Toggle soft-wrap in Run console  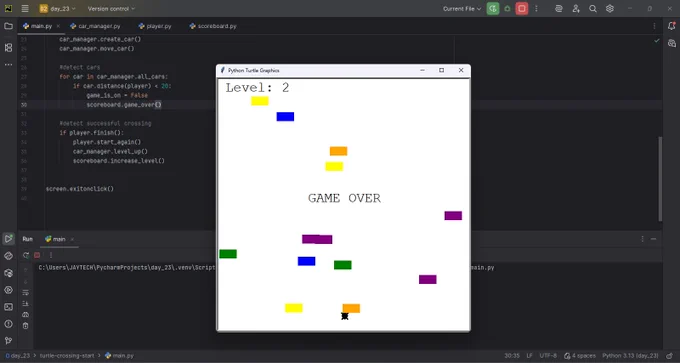(26, 292)
